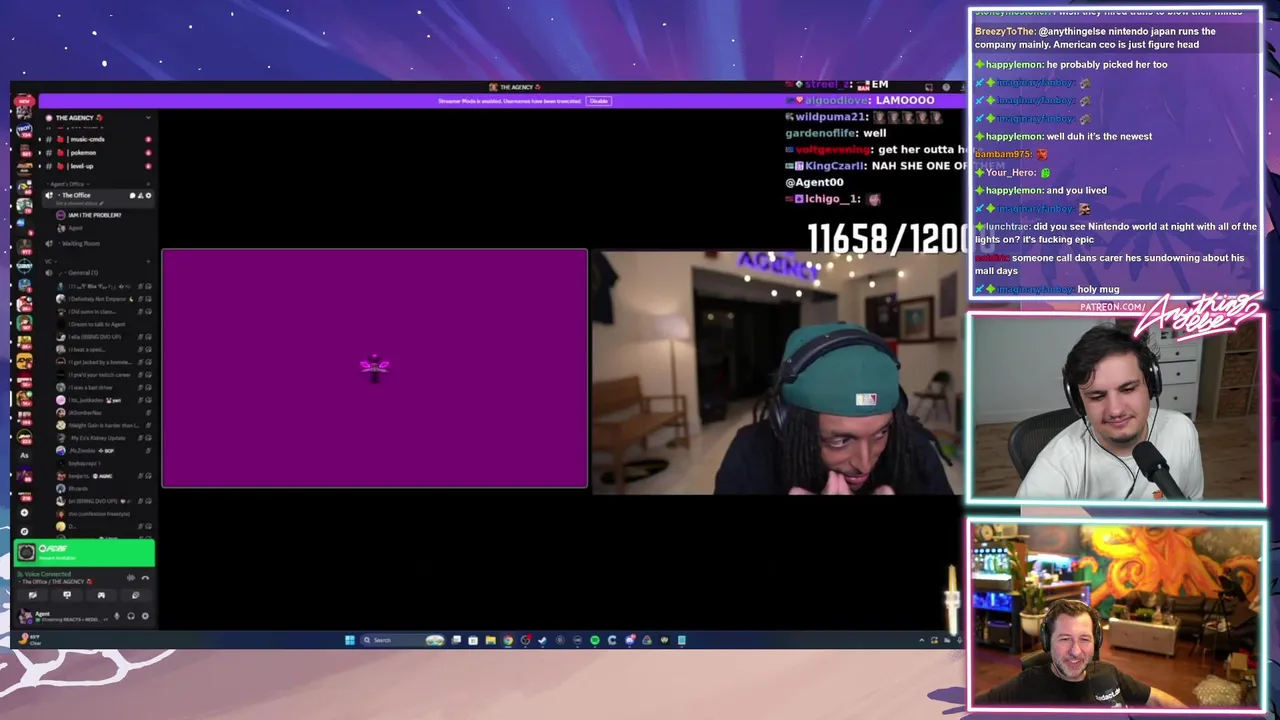Disconnect from voice call
Screen dimensions: 1280x720
[145, 578]
